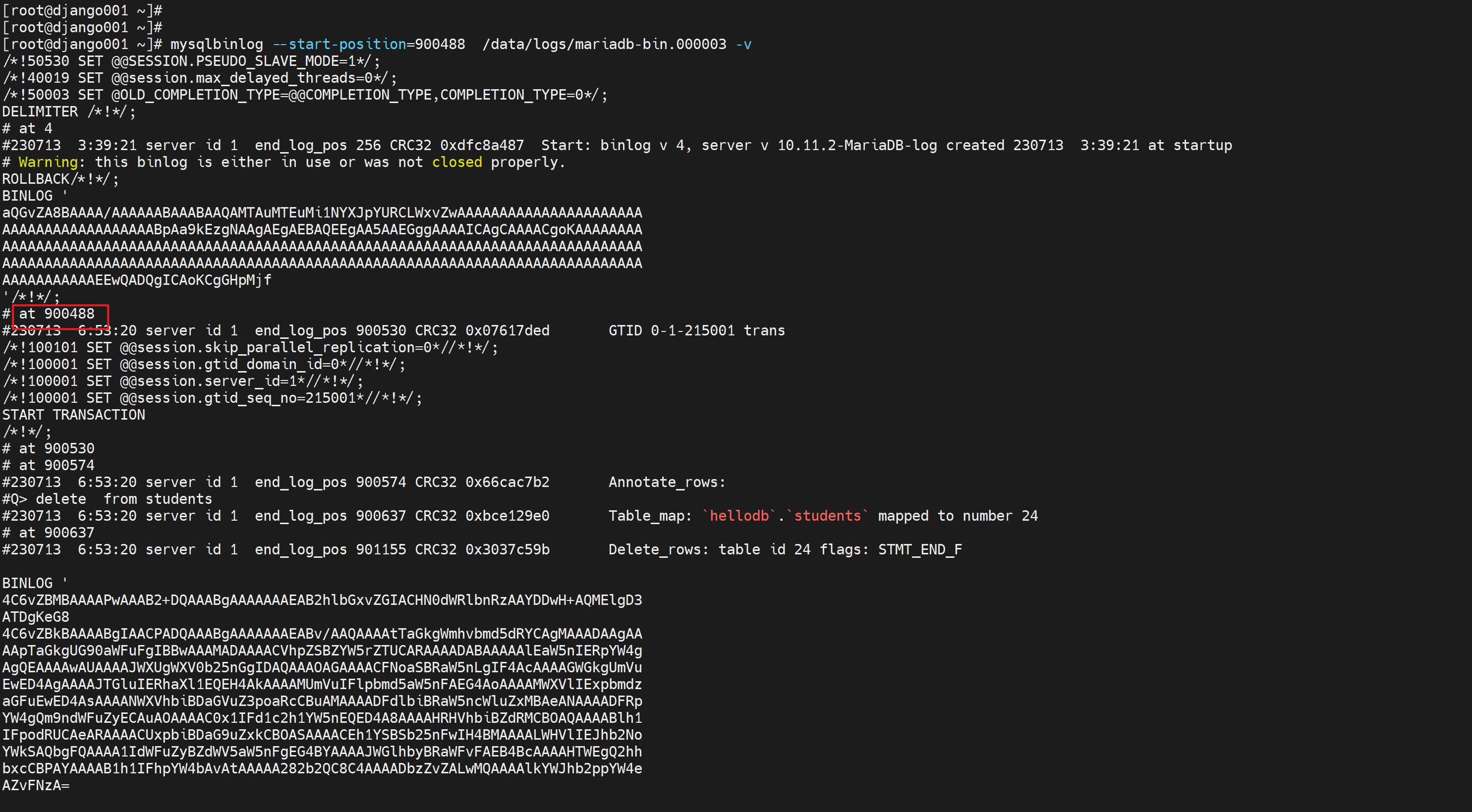Click the 10.11.2-MariaDB-log version text
The image size is (1472, 812).
tap(856, 146)
